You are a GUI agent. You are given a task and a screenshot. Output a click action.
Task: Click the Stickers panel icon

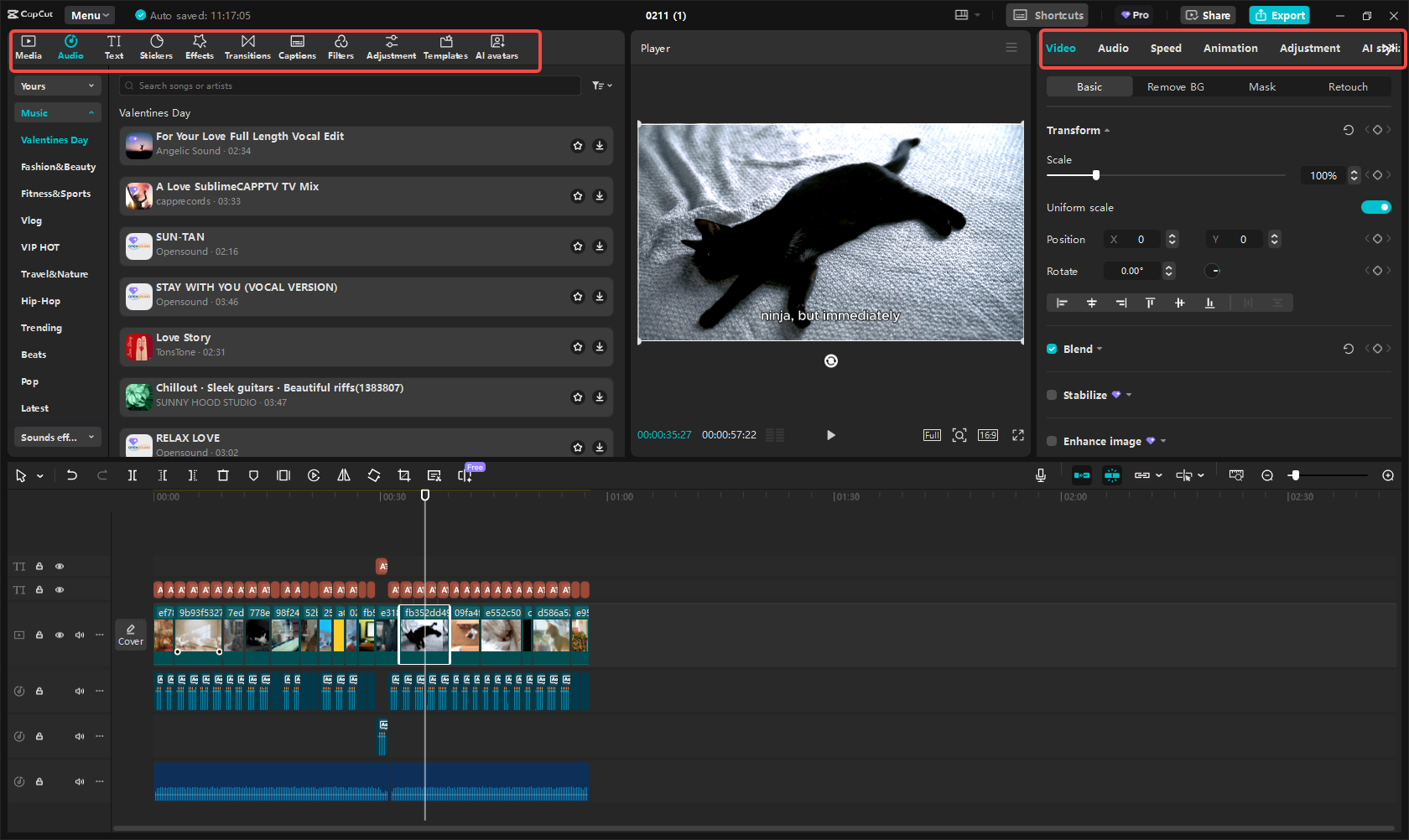[x=156, y=47]
